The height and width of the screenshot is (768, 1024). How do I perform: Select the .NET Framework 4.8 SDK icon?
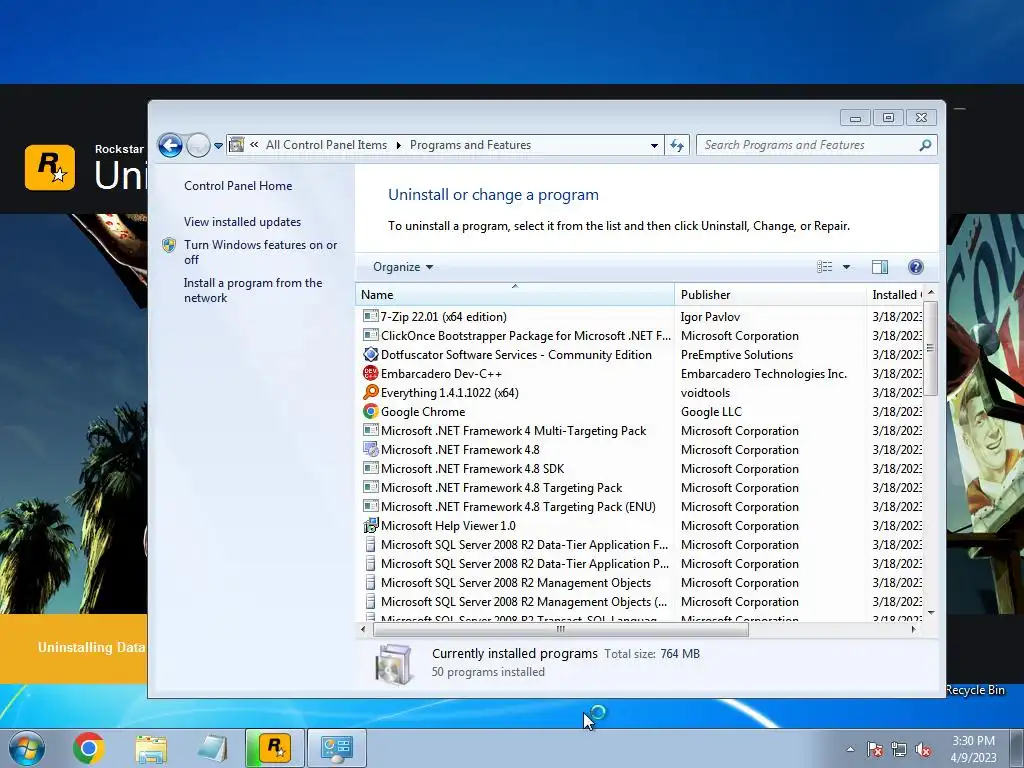pos(370,468)
